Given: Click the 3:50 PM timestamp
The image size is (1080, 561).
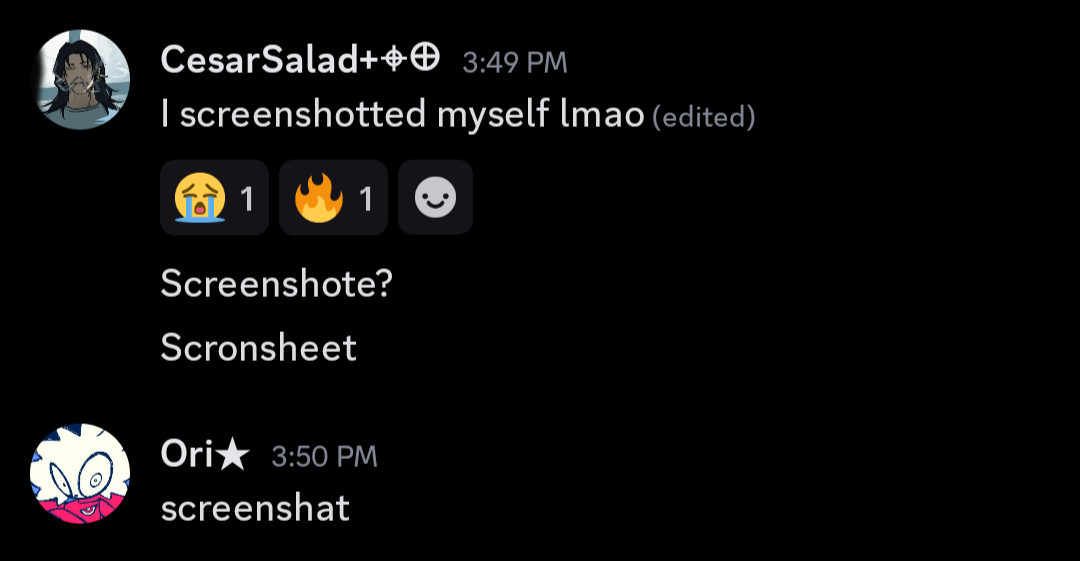Looking at the screenshot, I should click(x=324, y=457).
